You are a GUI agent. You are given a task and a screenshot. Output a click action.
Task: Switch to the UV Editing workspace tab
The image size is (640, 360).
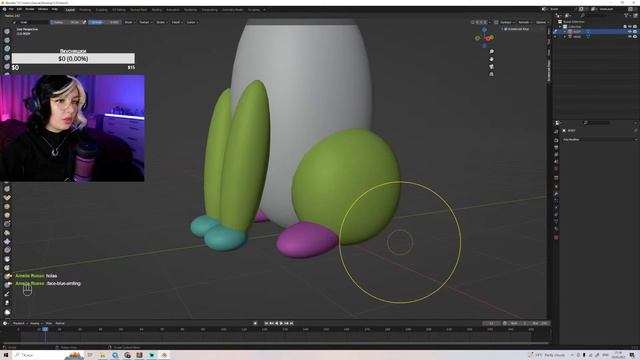(119, 9)
